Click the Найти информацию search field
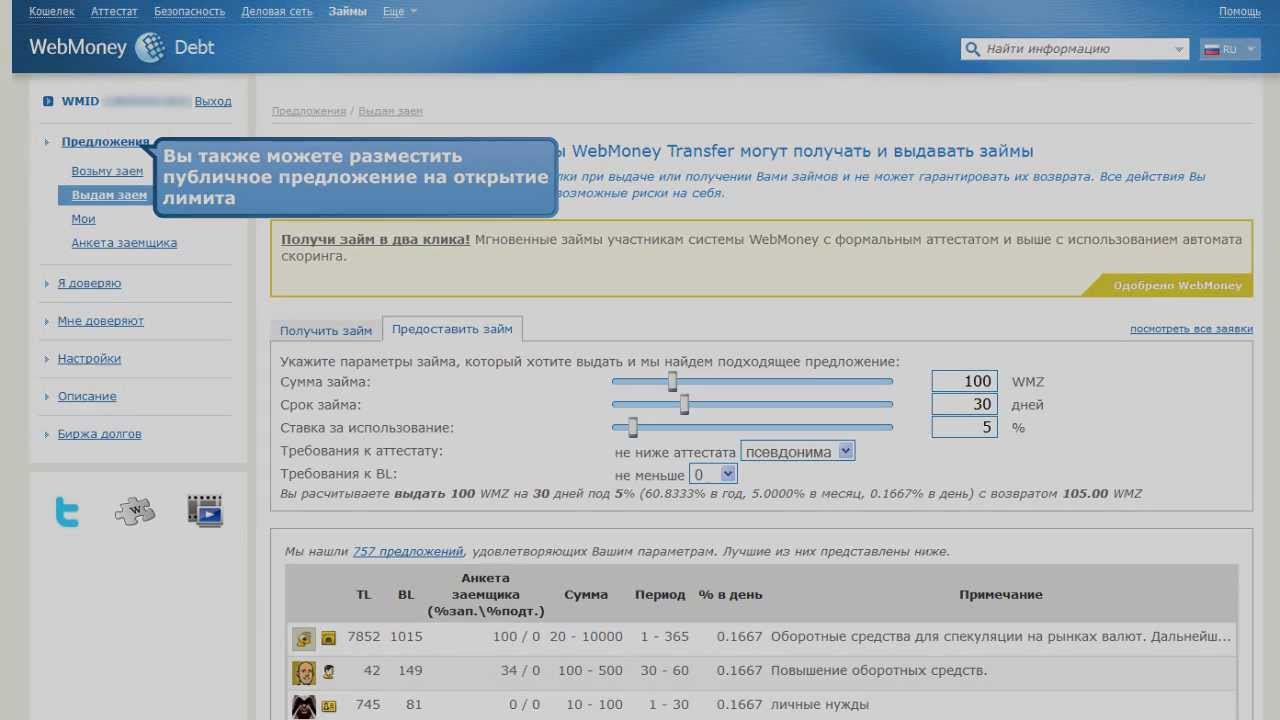1280x720 pixels. [x=1075, y=49]
